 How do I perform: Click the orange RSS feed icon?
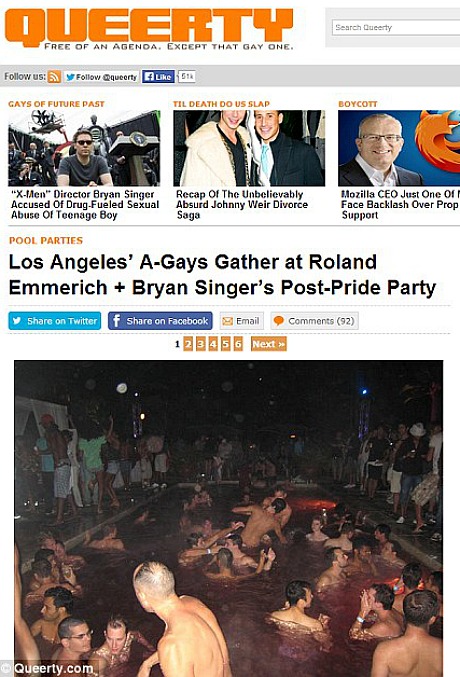54,77
